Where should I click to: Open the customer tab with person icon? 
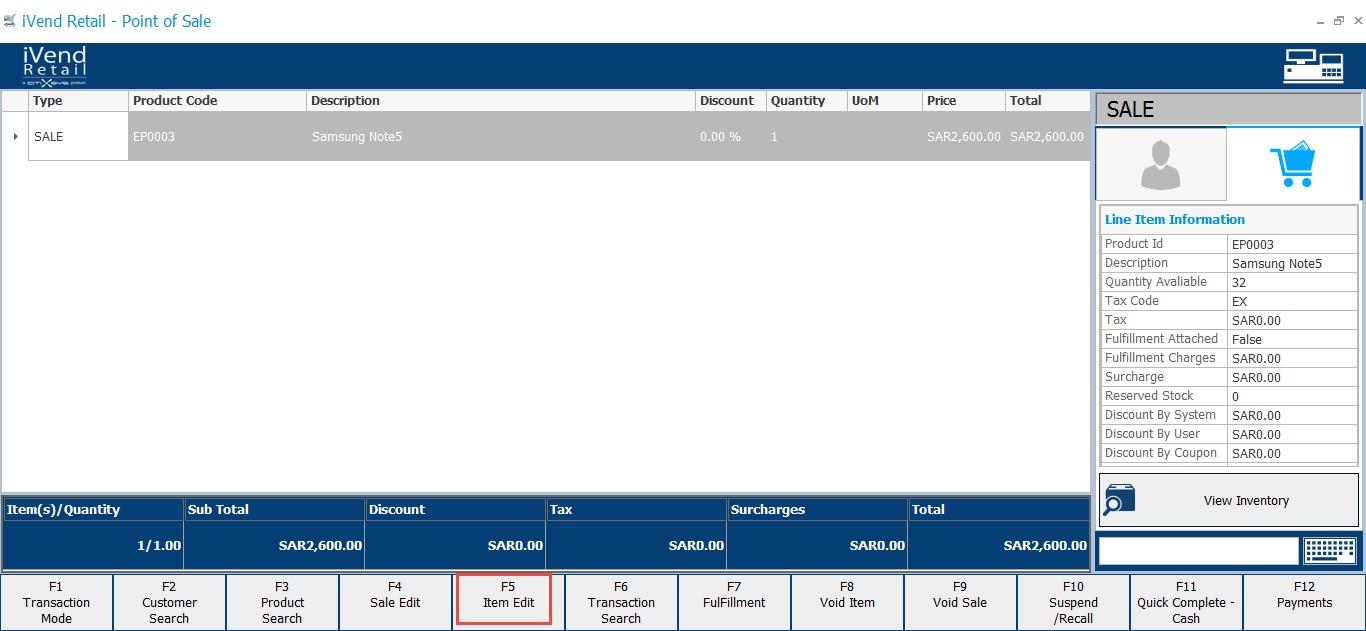point(1160,164)
